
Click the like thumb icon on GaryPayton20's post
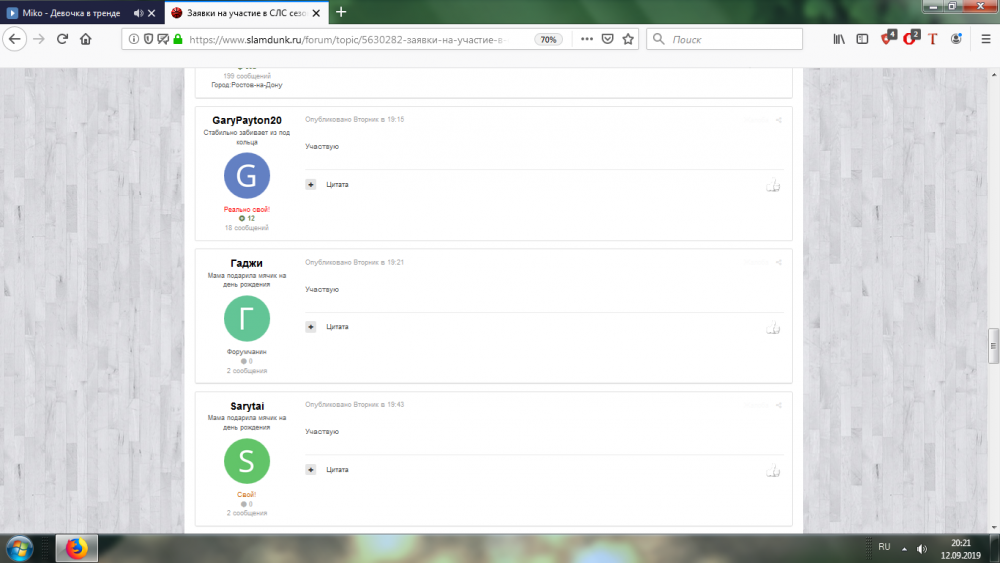772,185
